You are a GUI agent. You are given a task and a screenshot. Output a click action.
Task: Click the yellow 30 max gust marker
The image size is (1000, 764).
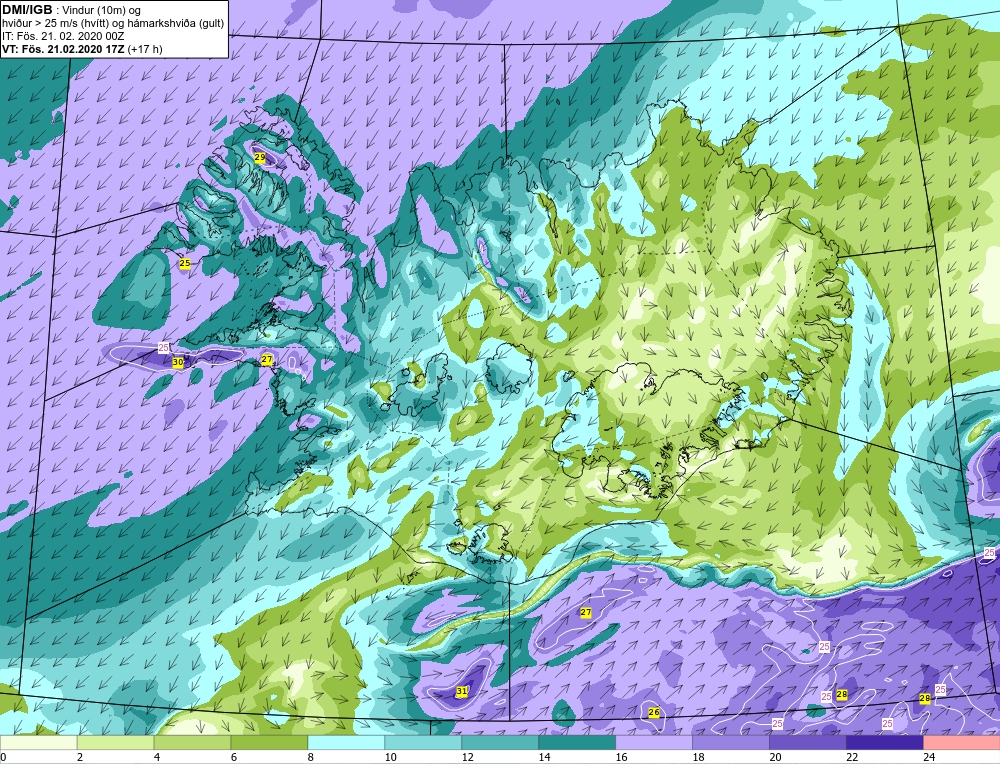178,362
